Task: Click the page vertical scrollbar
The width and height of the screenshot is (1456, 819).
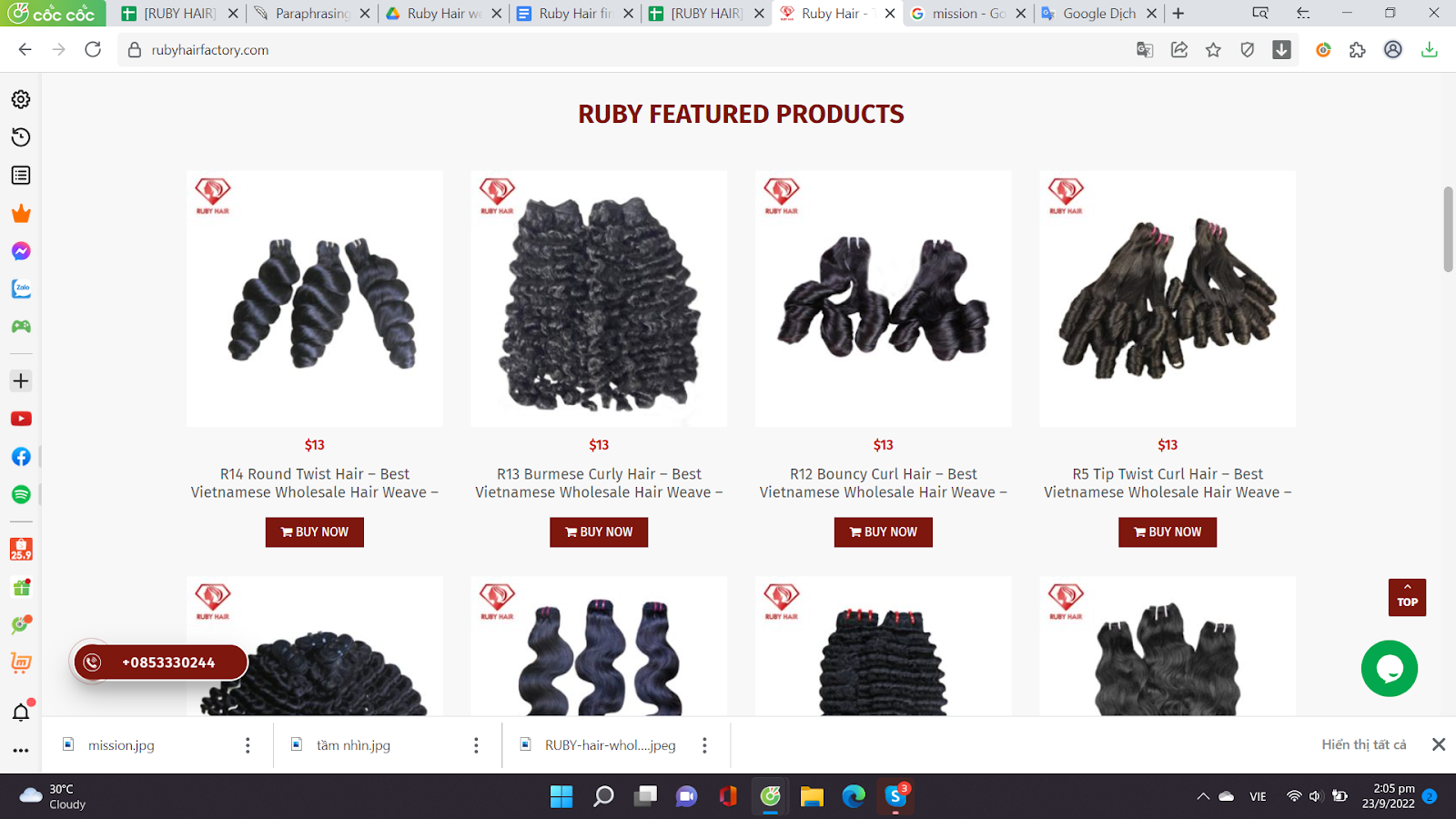Action: coord(1448,229)
